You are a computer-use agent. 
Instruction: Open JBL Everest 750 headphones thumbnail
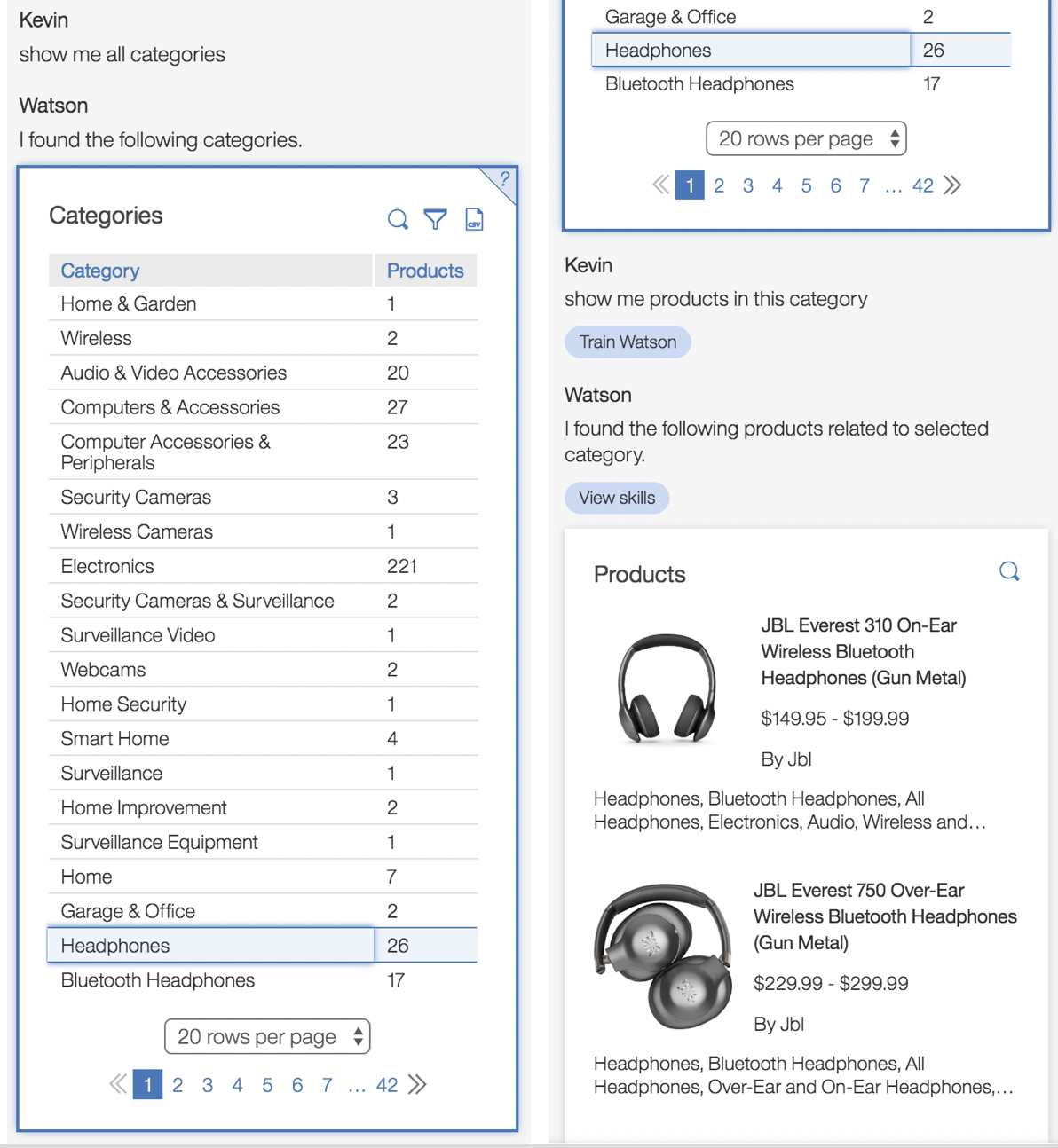pyautogui.click(x=663, y=955)
